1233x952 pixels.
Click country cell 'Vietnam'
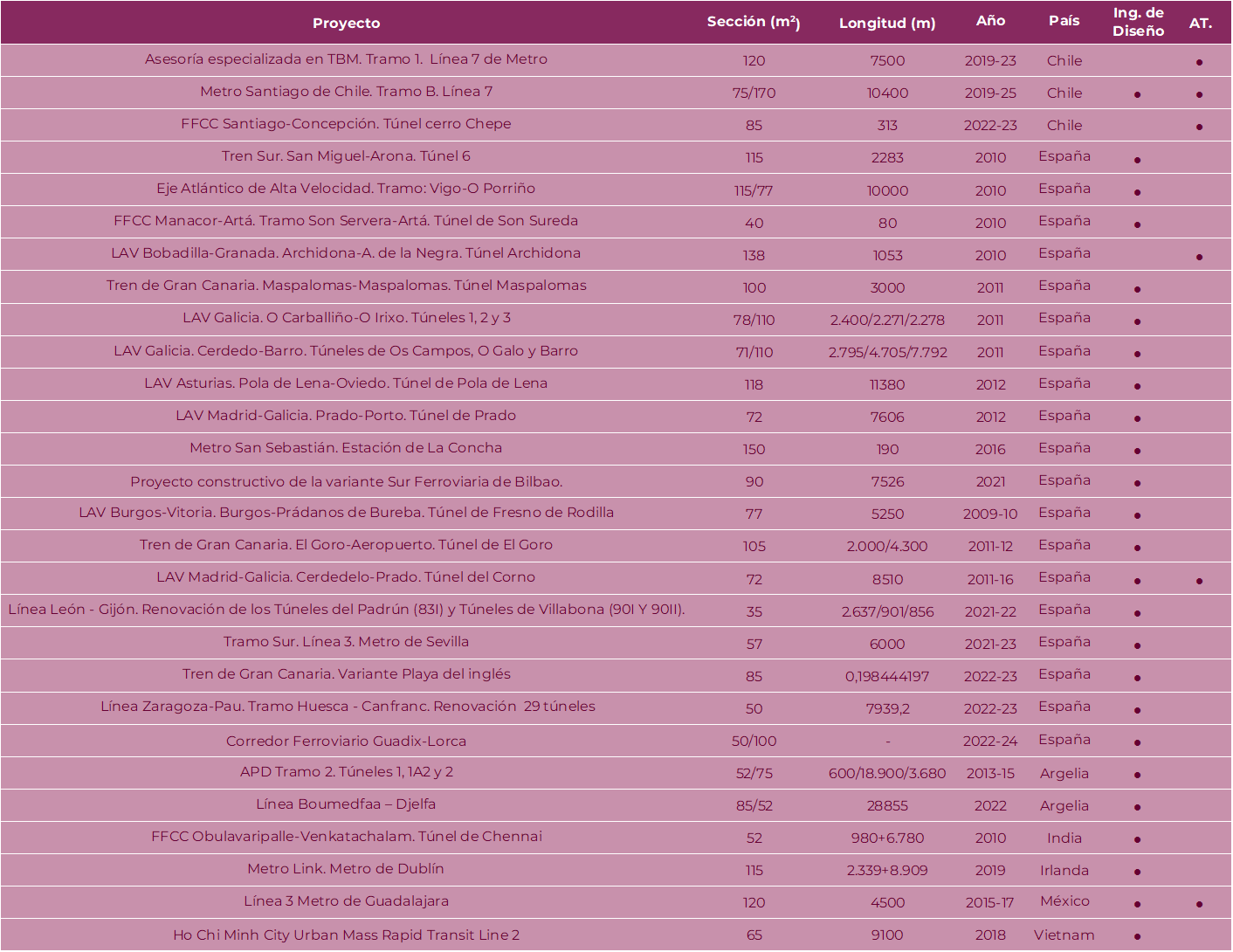coord(1064,935)
